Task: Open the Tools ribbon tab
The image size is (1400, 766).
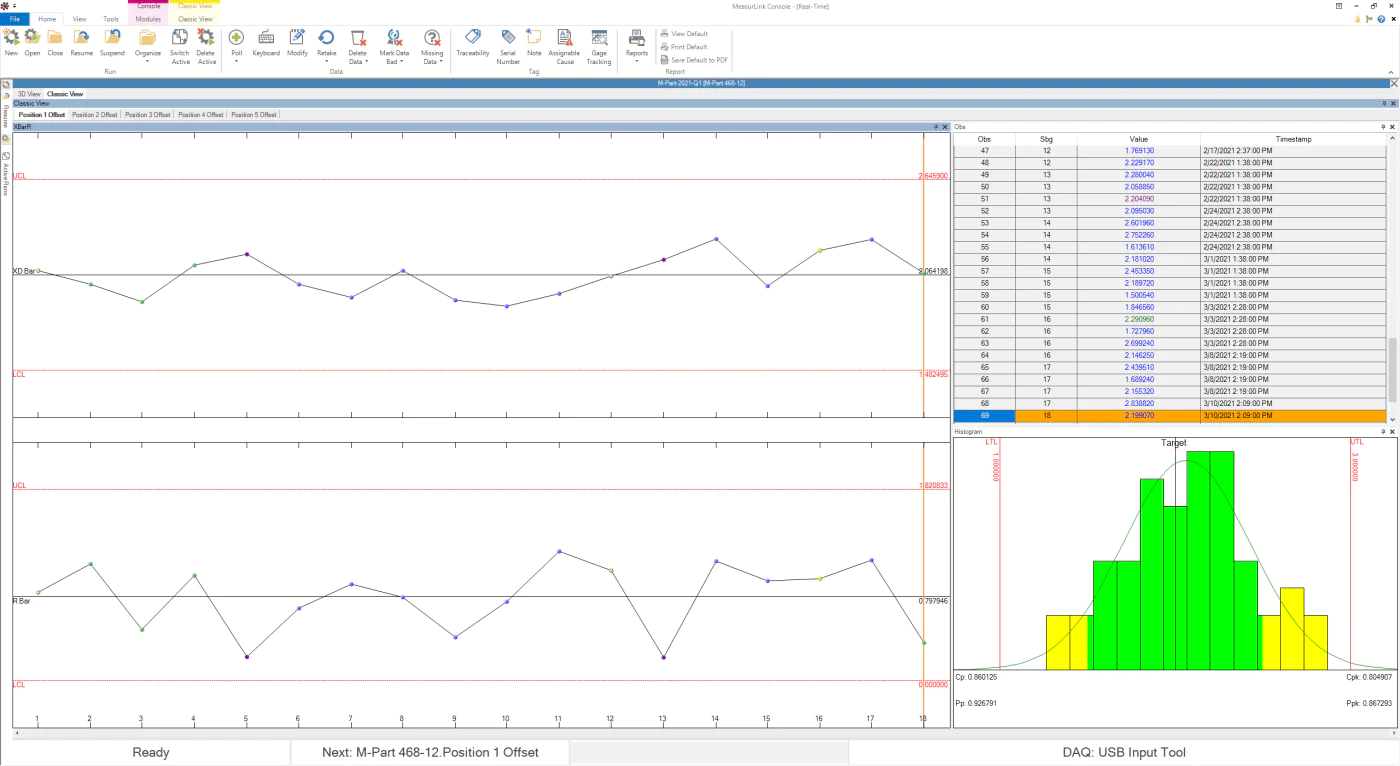Action: tap(110, 19)
